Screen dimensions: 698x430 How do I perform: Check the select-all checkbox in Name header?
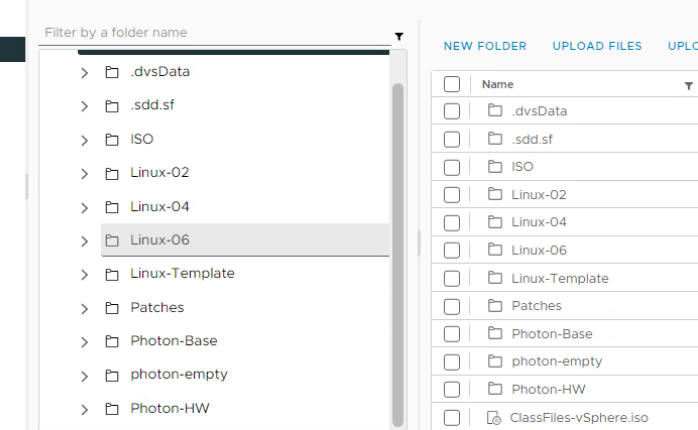(x=452, y=84)
